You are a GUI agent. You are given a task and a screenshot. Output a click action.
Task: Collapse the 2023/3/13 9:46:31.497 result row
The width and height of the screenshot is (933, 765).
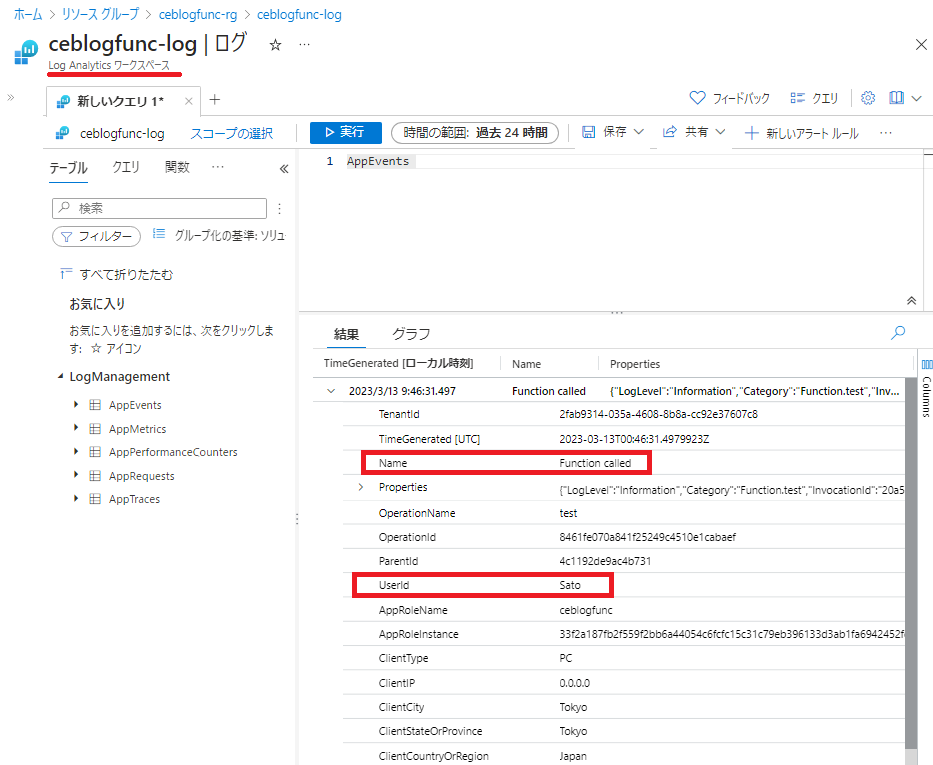click(331, 391)
